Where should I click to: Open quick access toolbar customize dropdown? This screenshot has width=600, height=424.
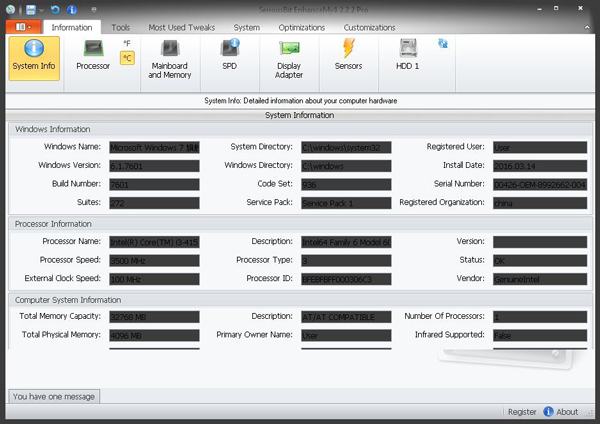pos(94,10)
